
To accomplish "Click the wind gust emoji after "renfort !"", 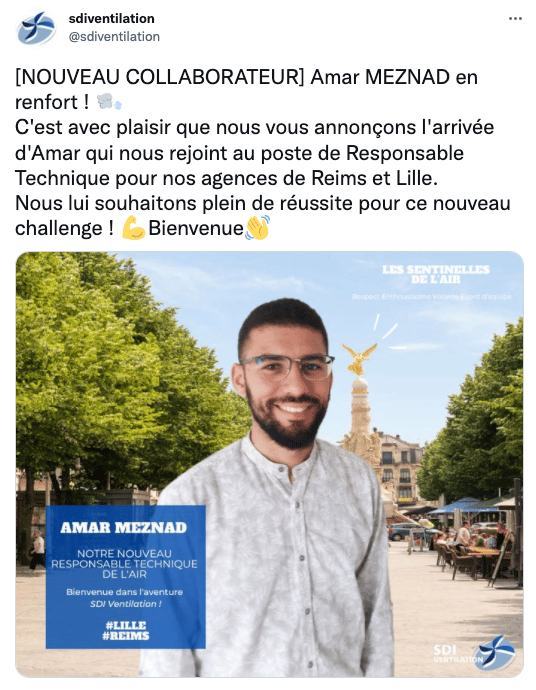I will click(109, 102).
